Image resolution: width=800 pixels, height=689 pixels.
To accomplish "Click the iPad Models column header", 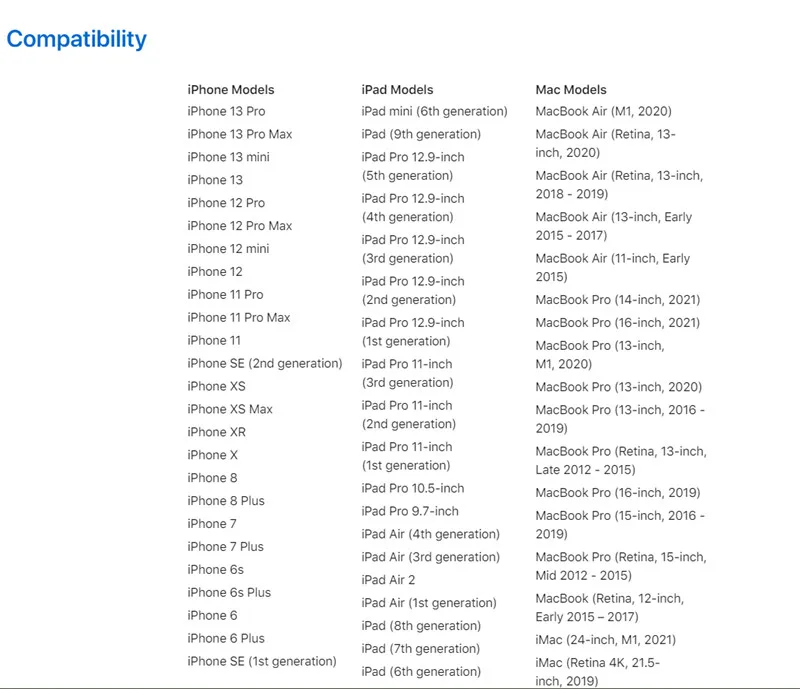I will 397,90.
